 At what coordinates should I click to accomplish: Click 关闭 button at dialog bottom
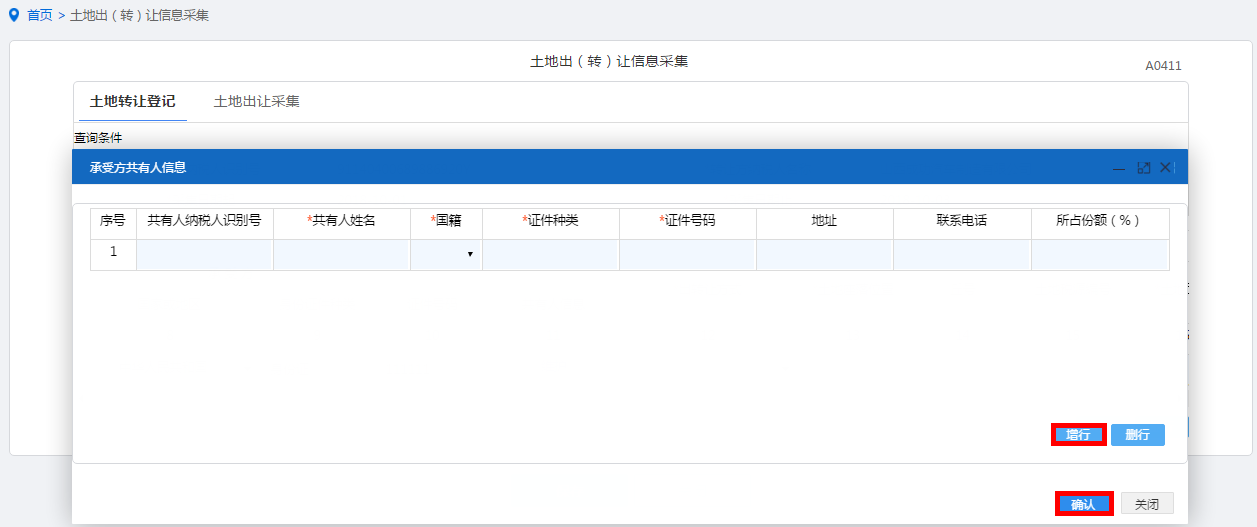[1147, 504]
